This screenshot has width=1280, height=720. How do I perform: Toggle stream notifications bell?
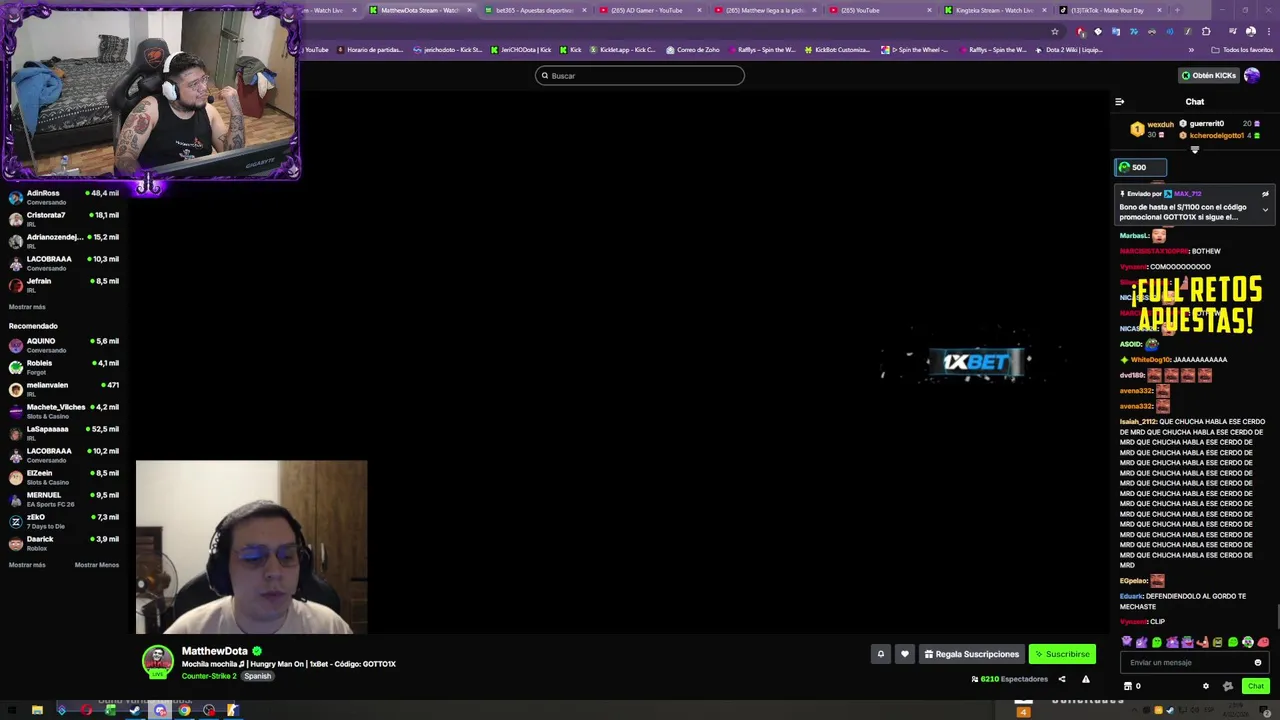pos(881,654)
